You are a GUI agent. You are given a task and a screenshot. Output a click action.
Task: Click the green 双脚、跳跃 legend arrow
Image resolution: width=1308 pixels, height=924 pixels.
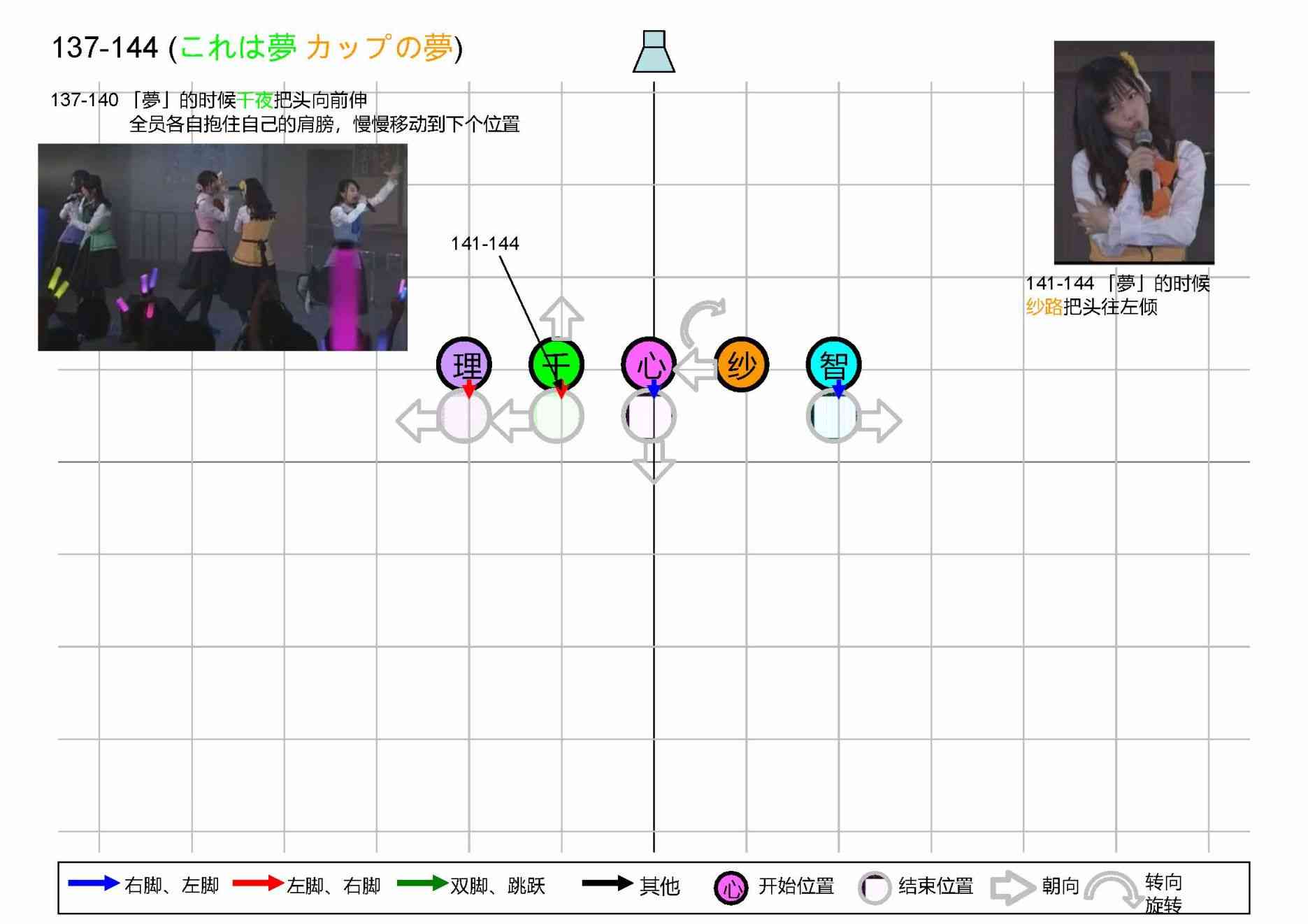click(422, 883)
